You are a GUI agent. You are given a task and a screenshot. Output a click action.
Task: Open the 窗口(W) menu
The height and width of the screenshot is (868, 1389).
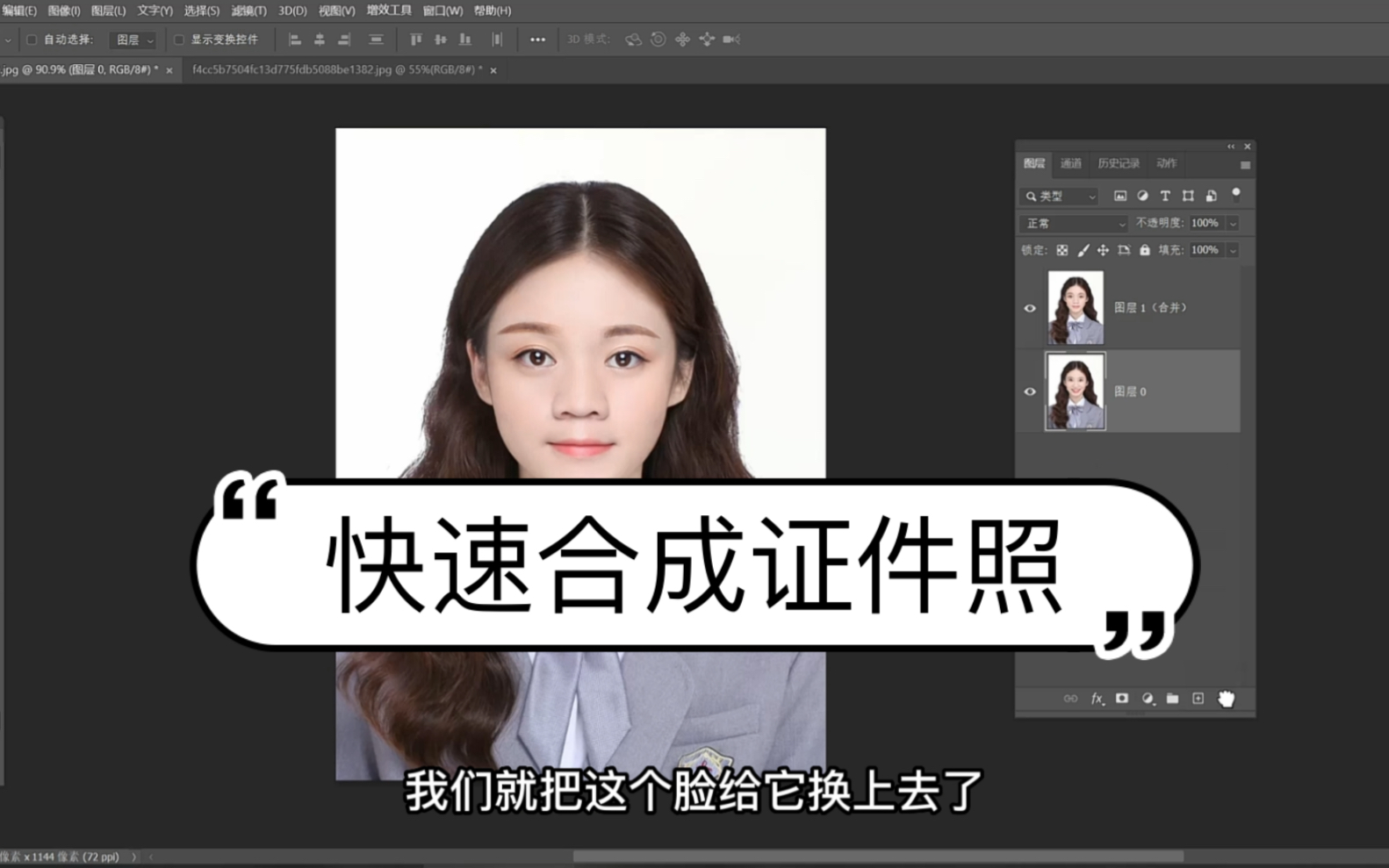click(x=443, y=11)
